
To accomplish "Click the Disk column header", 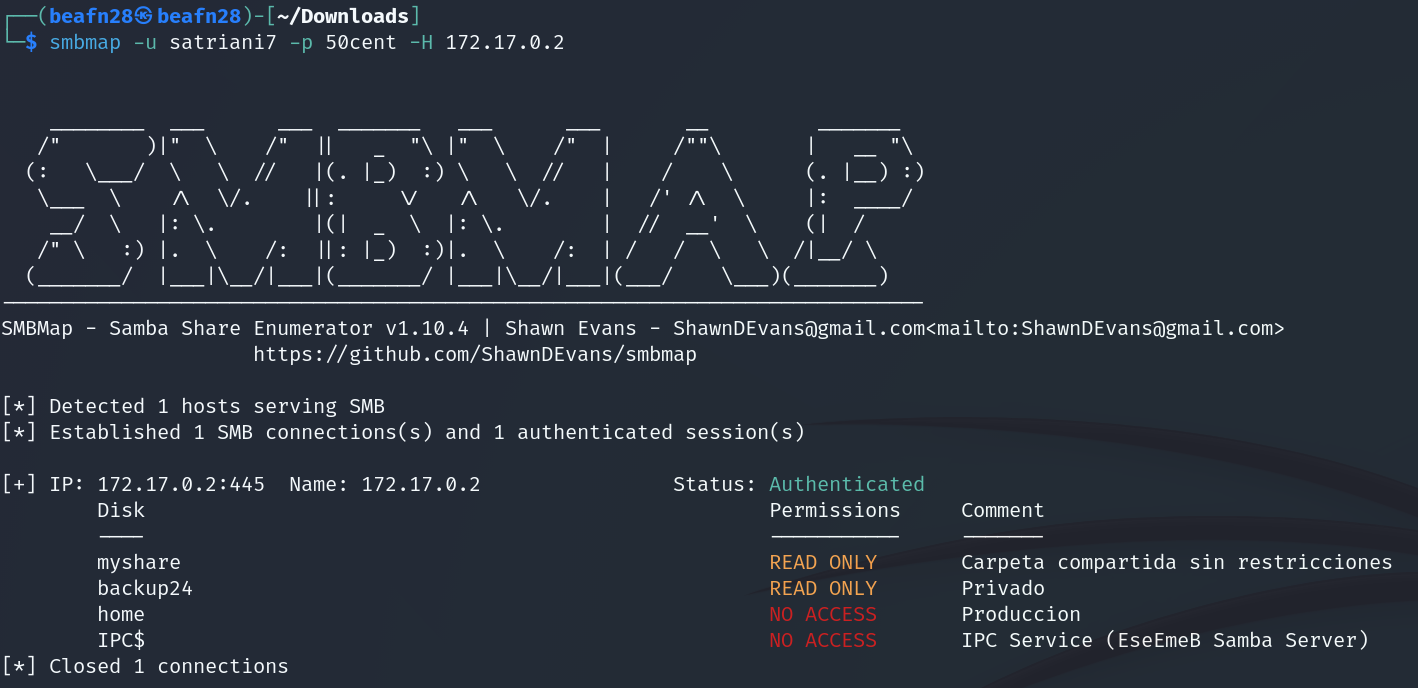I will tap(121, 510).
